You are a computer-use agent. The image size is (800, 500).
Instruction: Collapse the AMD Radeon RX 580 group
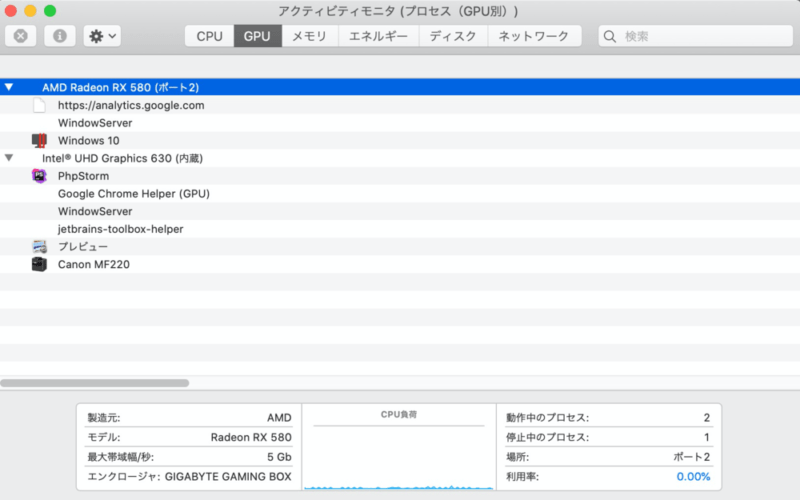click(9, 87)
